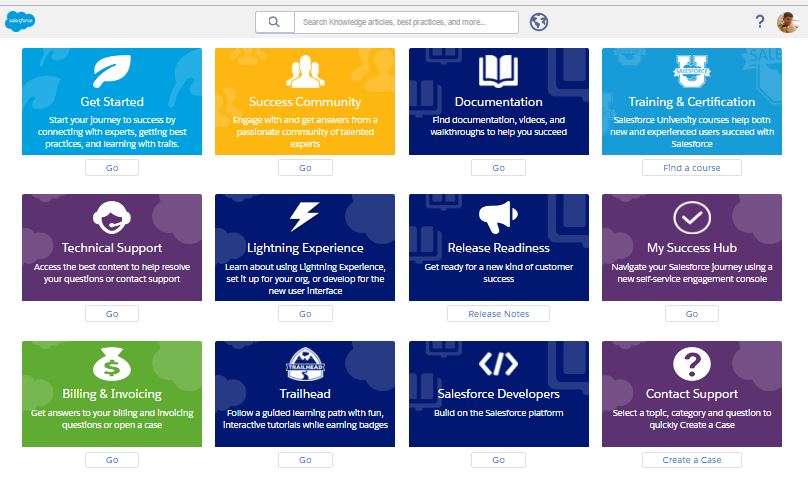Select the Contact Support tile title

(x=692, y=393)
